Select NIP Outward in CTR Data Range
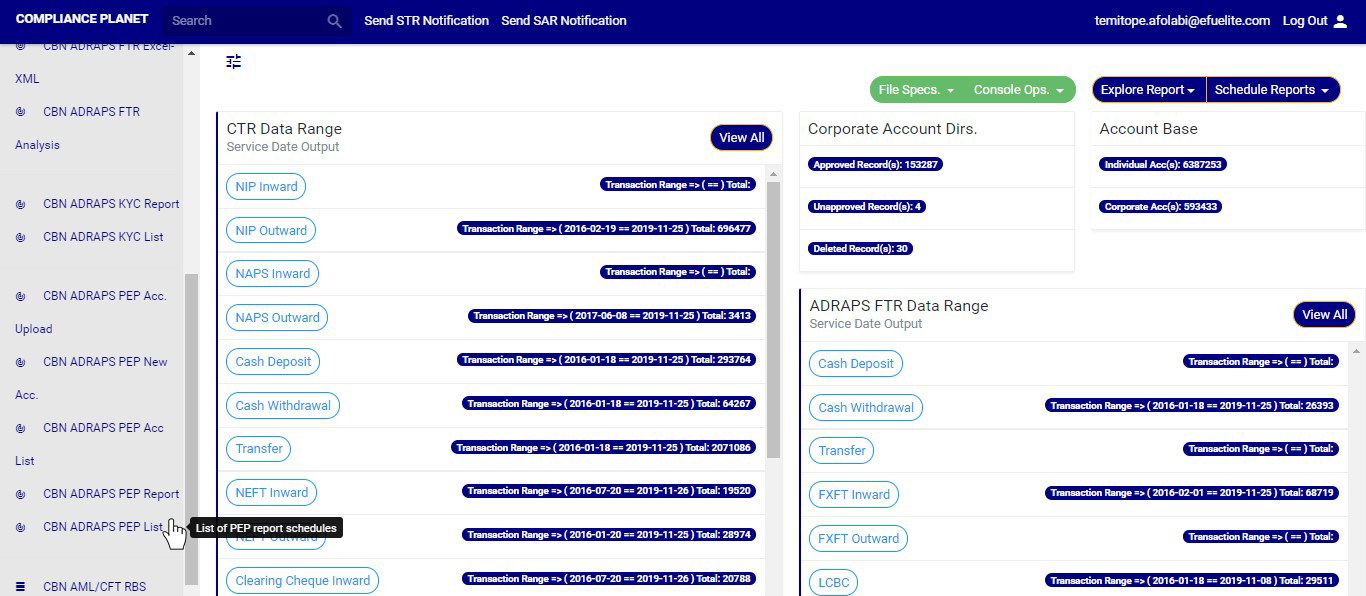Viewport: 1366px width, 596px height. (x=271, y=230)
